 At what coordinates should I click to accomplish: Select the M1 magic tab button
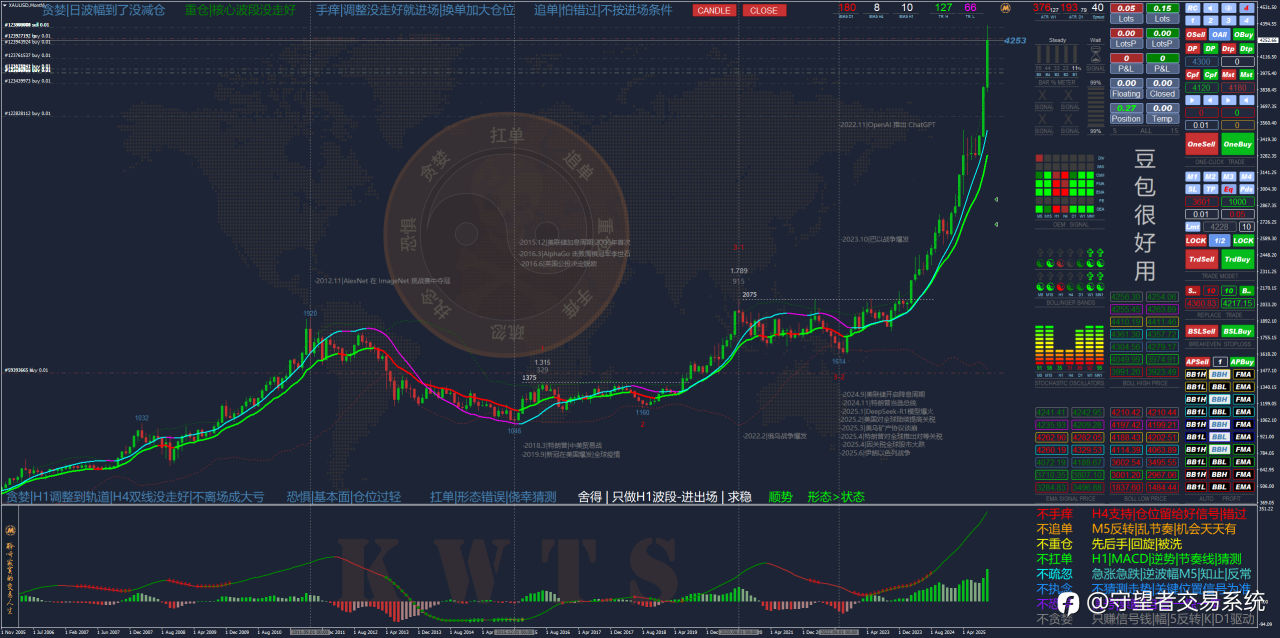pyautogui.click(x=1193, y=176)
